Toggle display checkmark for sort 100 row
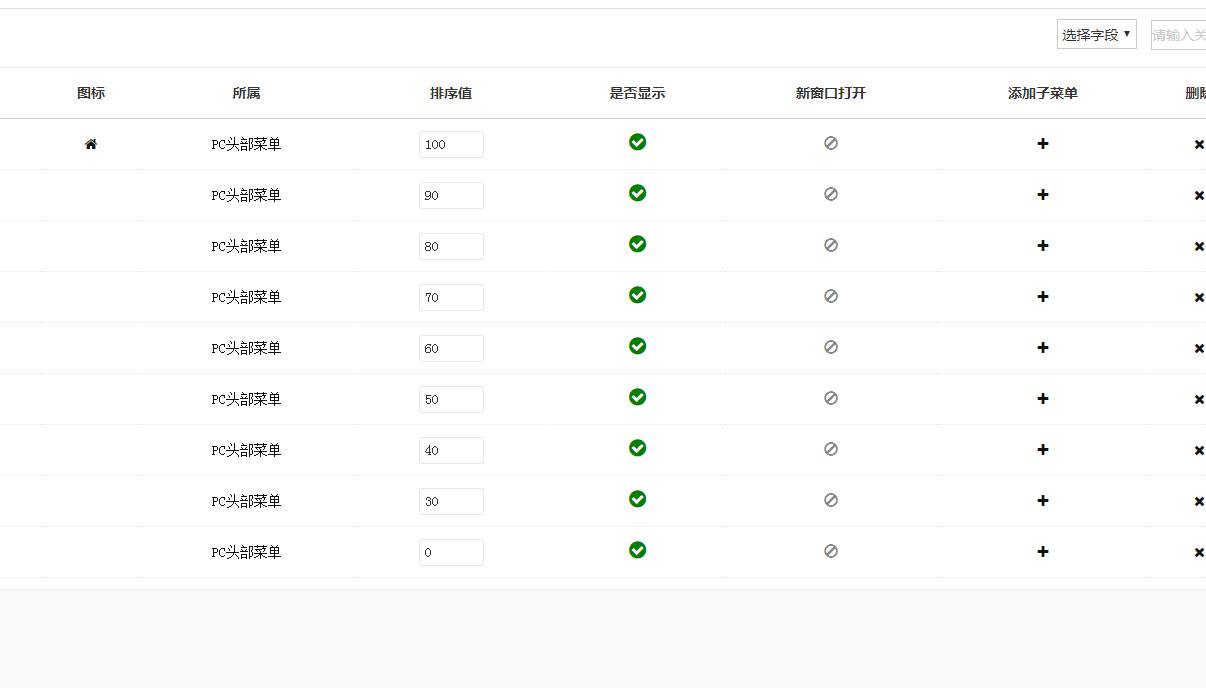Viewport: 1206px width, 688px height. tap(637, 142)
